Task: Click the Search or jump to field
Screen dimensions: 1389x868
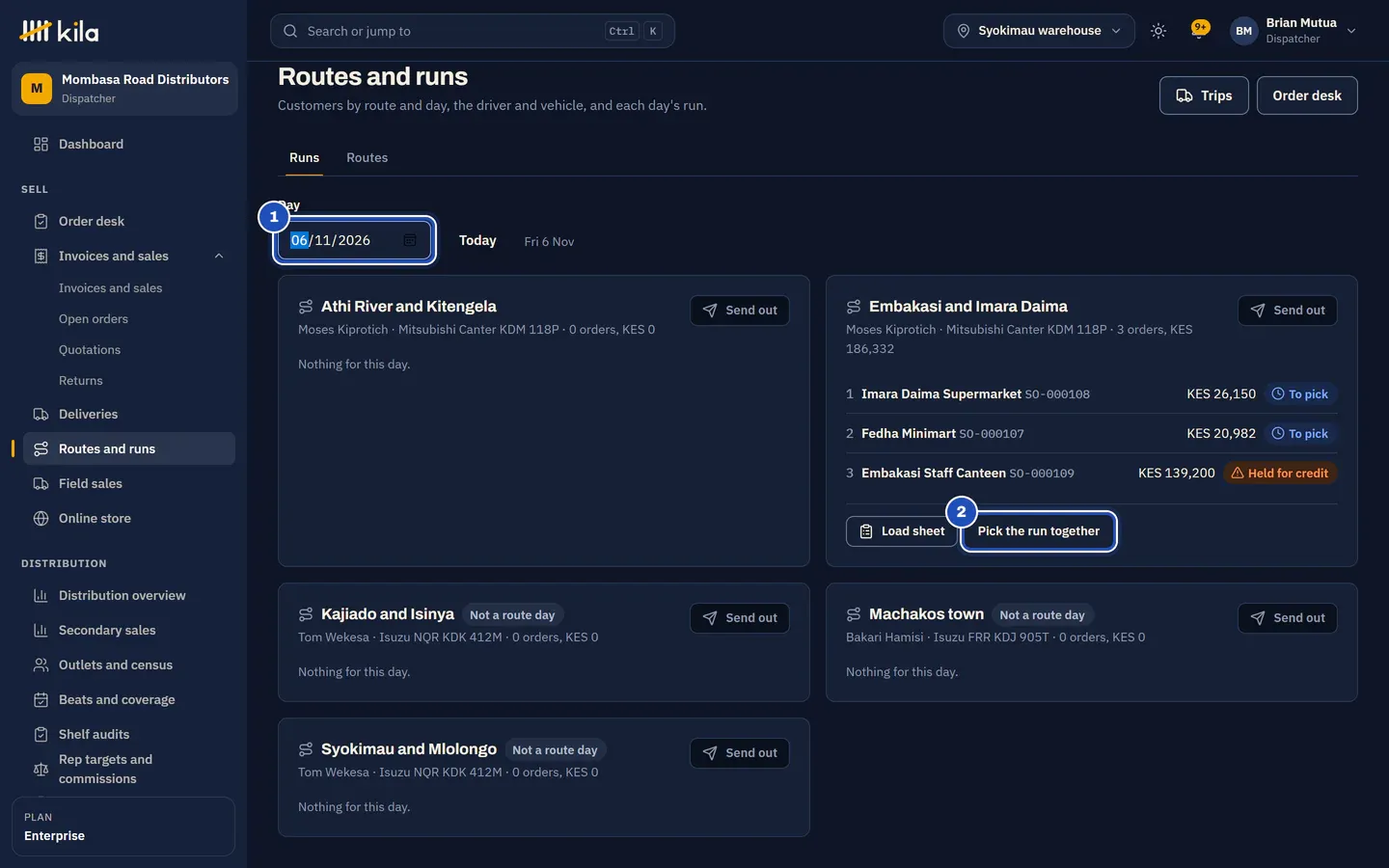Action: coord(473,31)
